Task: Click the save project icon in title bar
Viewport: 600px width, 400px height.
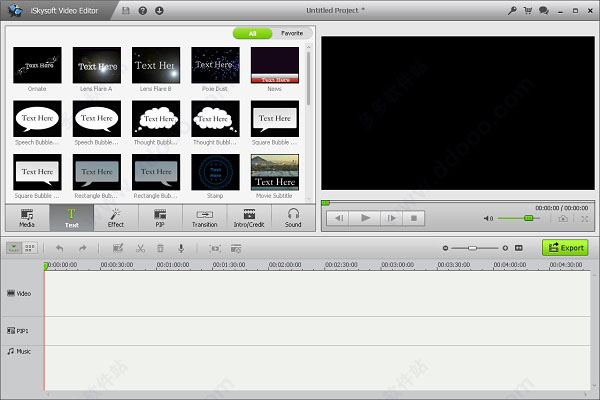Action: 126,11
